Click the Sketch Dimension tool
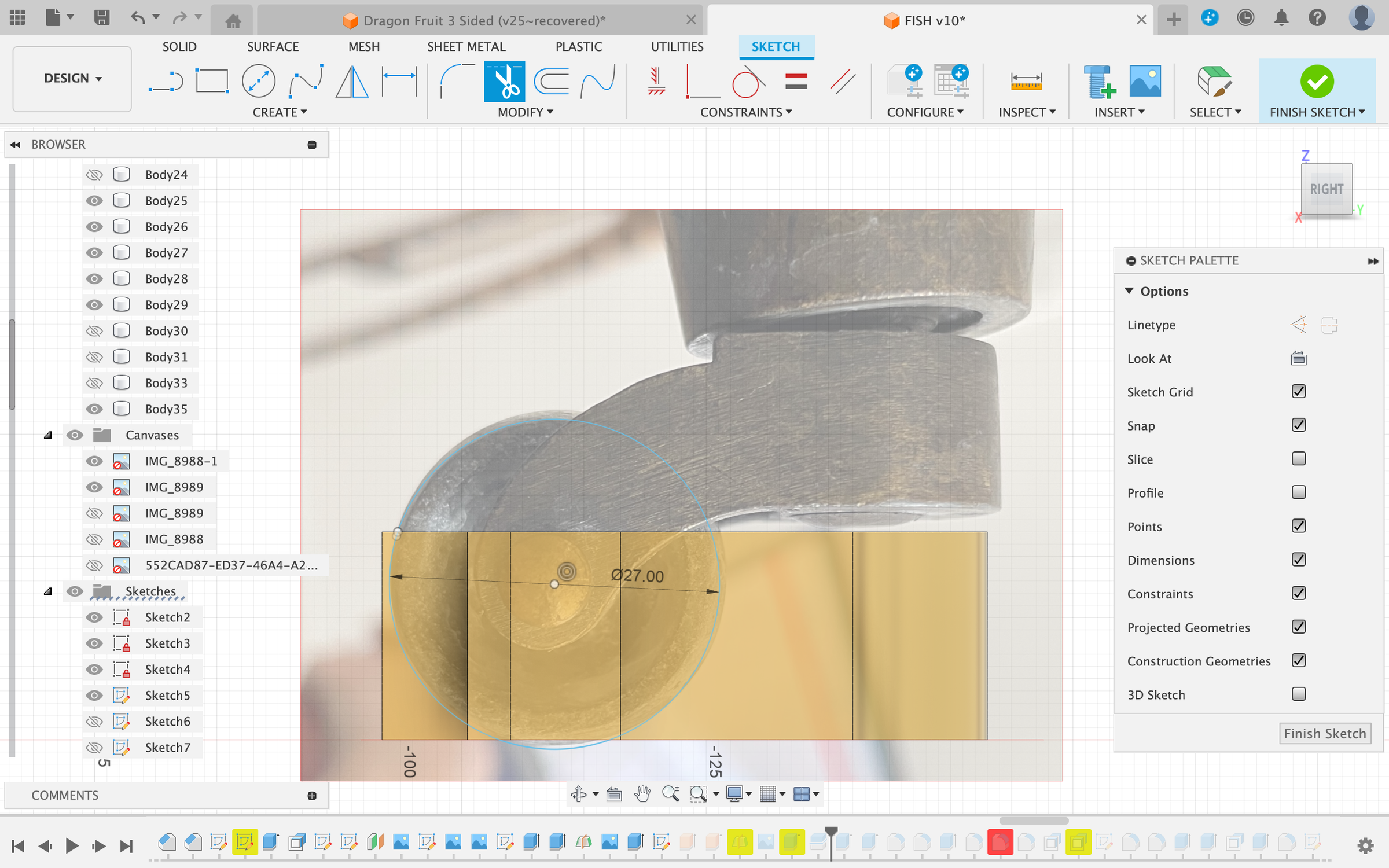Screen dimensions: 1389x868 click(x=399, y=82)
